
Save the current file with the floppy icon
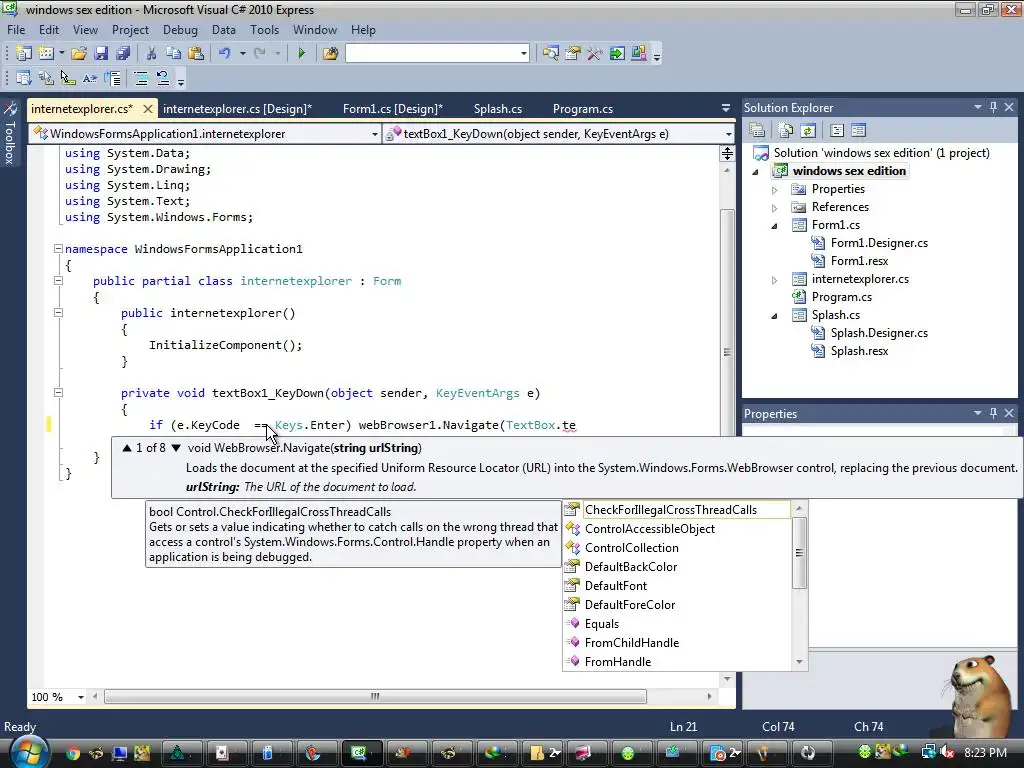[101, 54]
